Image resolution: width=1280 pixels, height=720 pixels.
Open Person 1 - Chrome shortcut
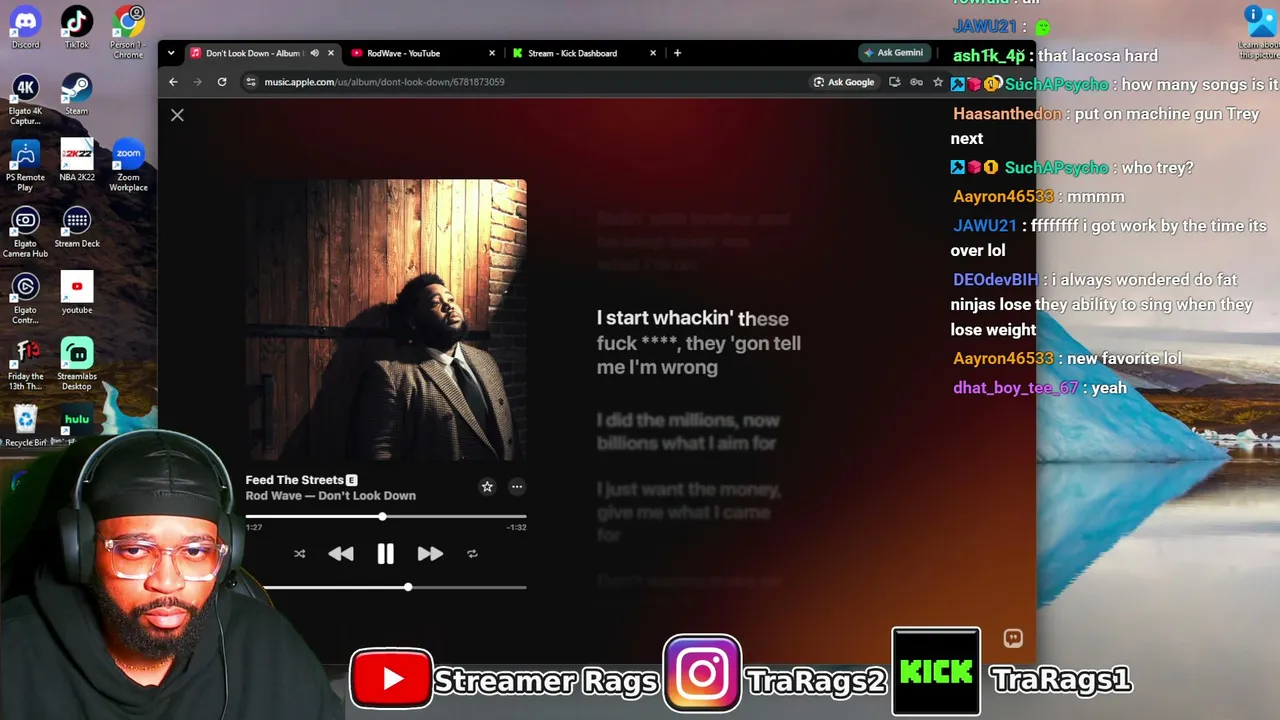coord(128,32)
